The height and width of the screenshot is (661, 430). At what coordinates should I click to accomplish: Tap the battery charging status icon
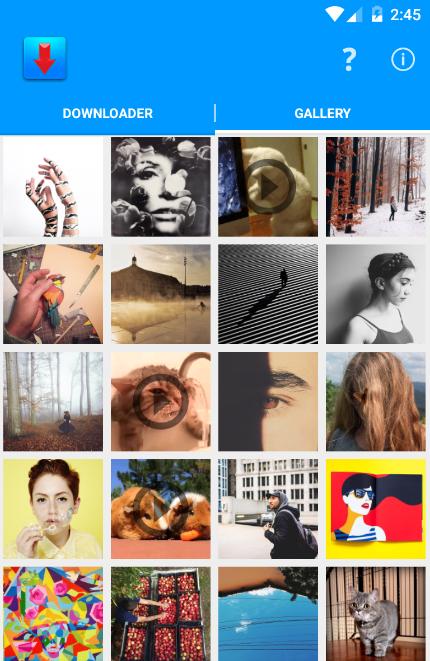(x=376, y=15)
